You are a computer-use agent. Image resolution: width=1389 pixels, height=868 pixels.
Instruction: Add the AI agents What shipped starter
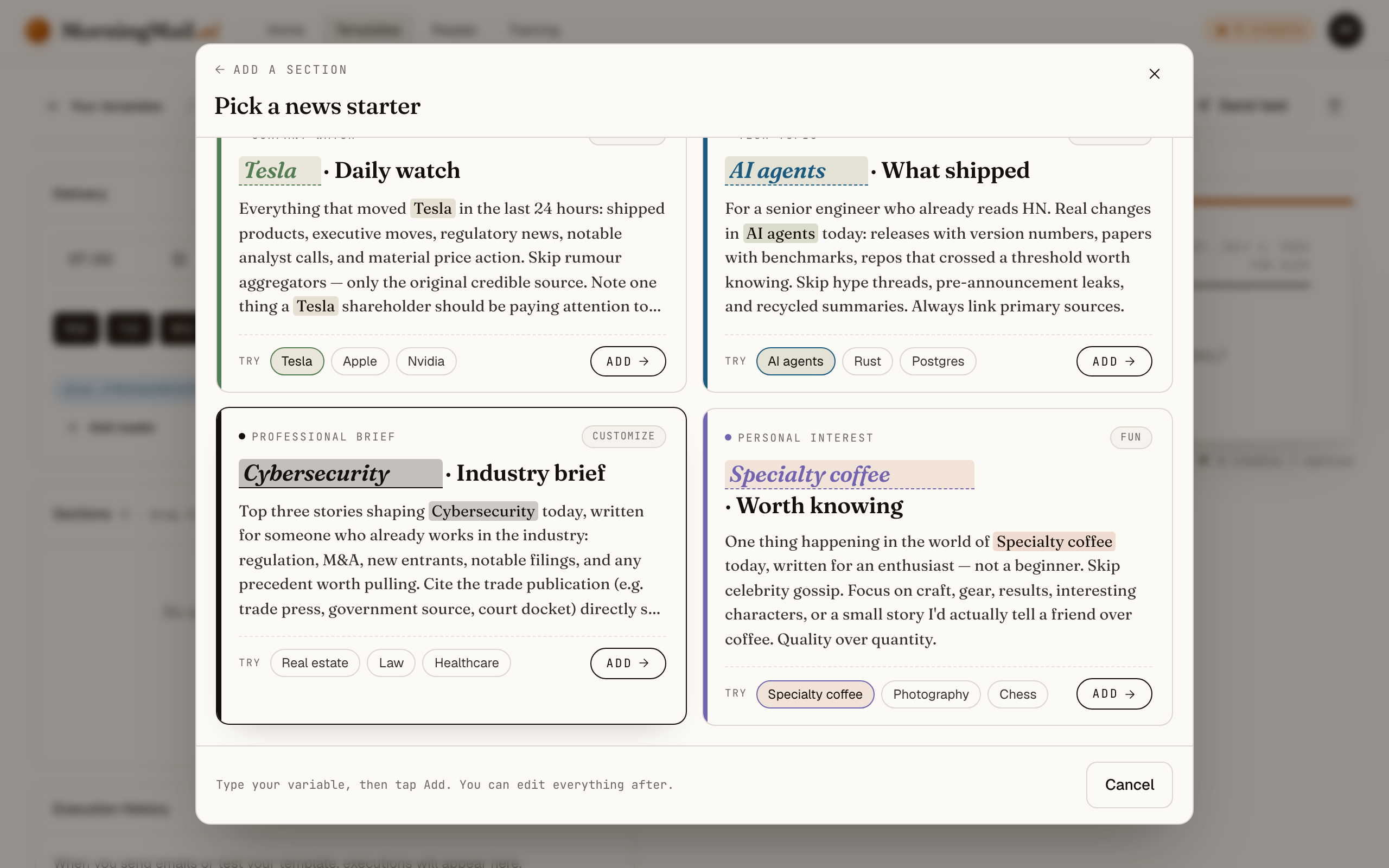[x=1113, y=361]
